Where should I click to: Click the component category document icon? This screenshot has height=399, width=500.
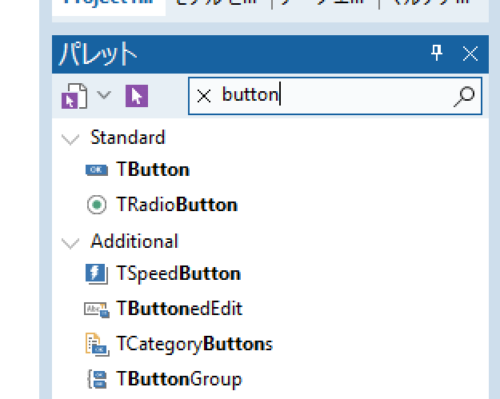74,96
